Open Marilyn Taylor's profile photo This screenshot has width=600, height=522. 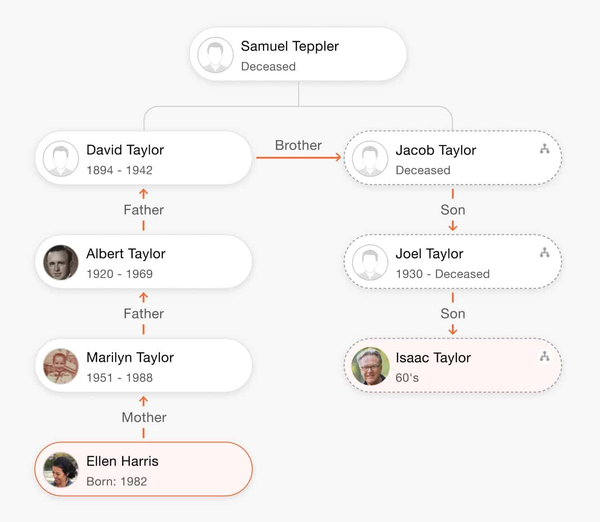pos(61,366)
